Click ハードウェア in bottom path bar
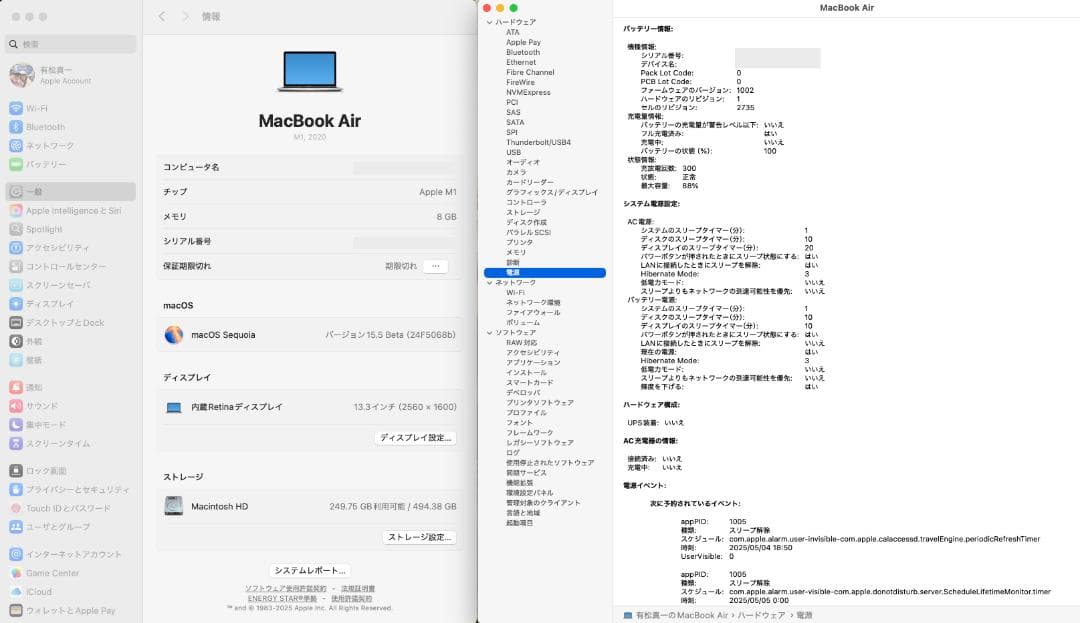 760,615
